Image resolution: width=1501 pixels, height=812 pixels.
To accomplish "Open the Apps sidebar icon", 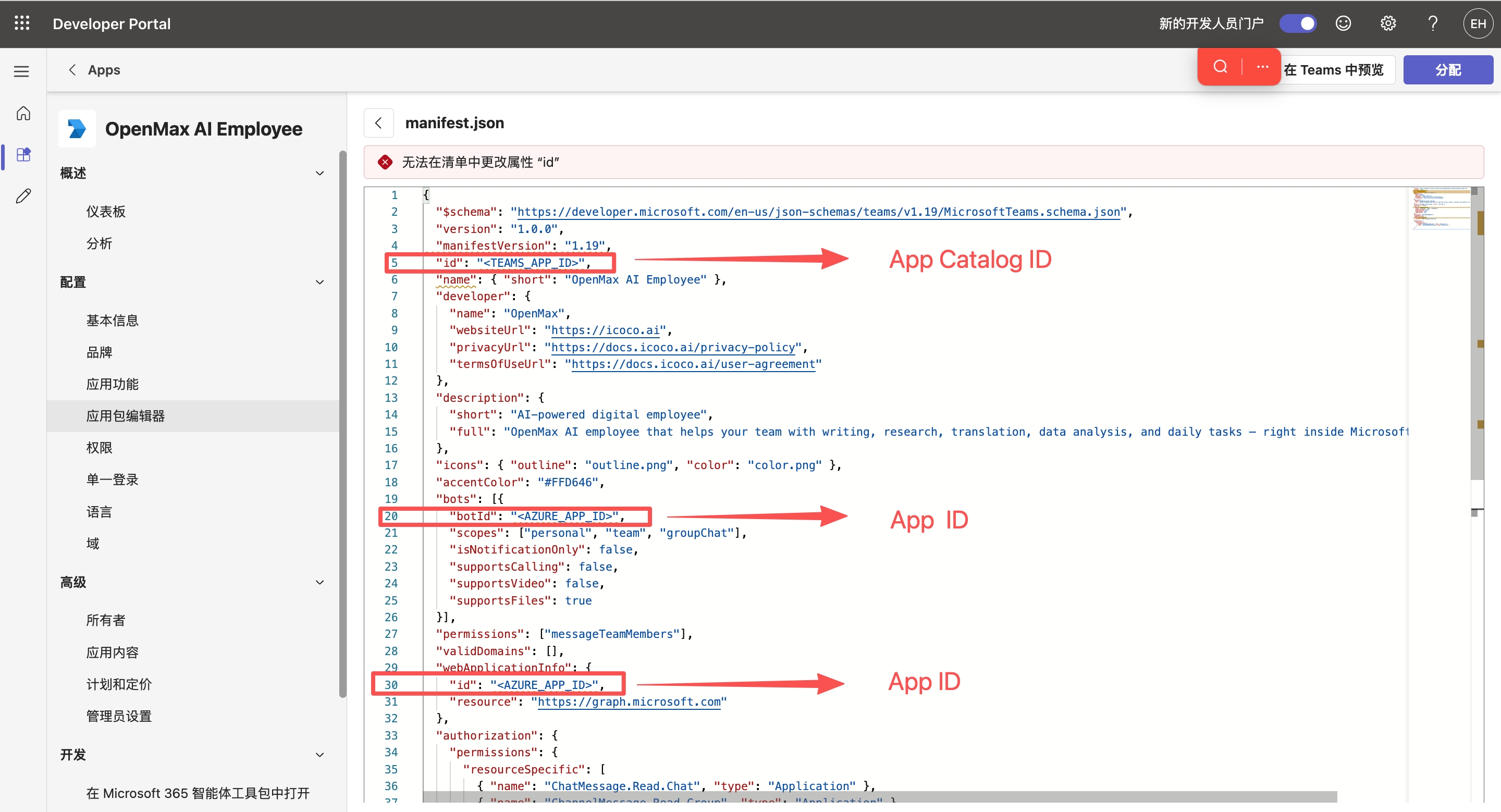I will pos(23,154).
